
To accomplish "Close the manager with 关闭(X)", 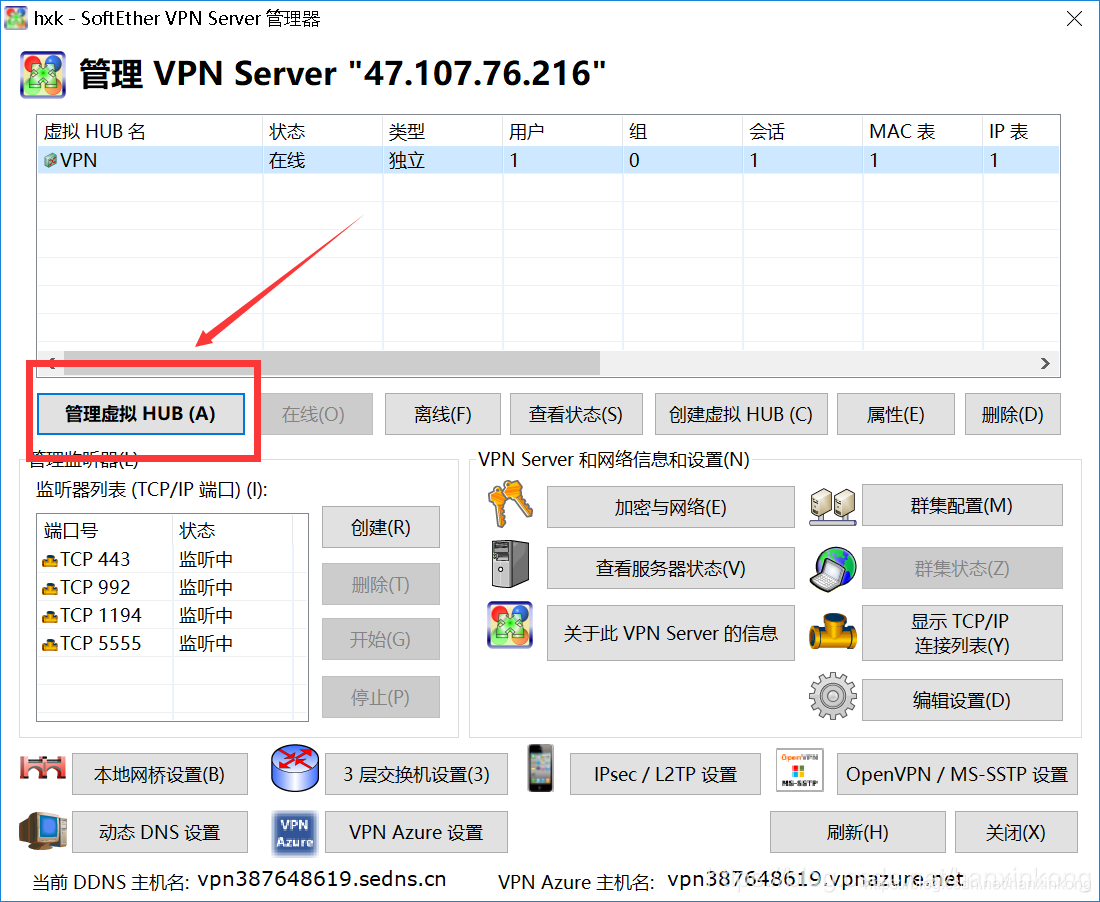I will tap(1016, 832).
